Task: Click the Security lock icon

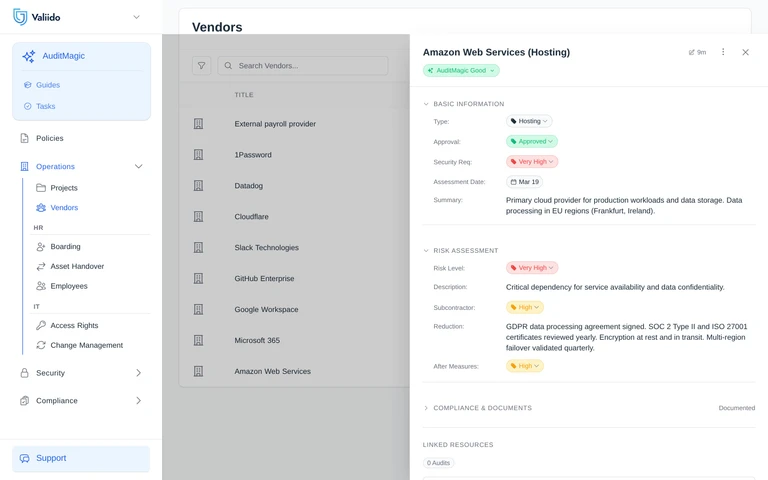Action: click(x=24, y=373)
